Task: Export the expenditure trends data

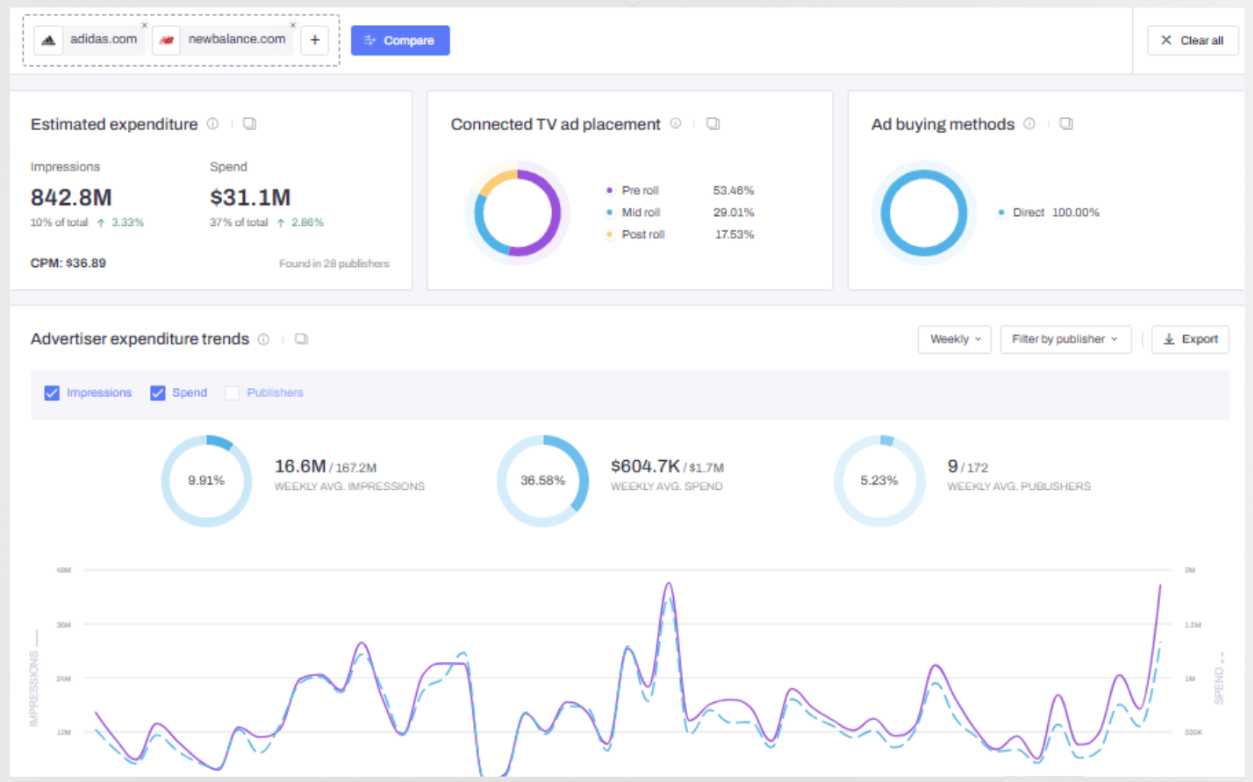Action: (x=1190, y=339)
